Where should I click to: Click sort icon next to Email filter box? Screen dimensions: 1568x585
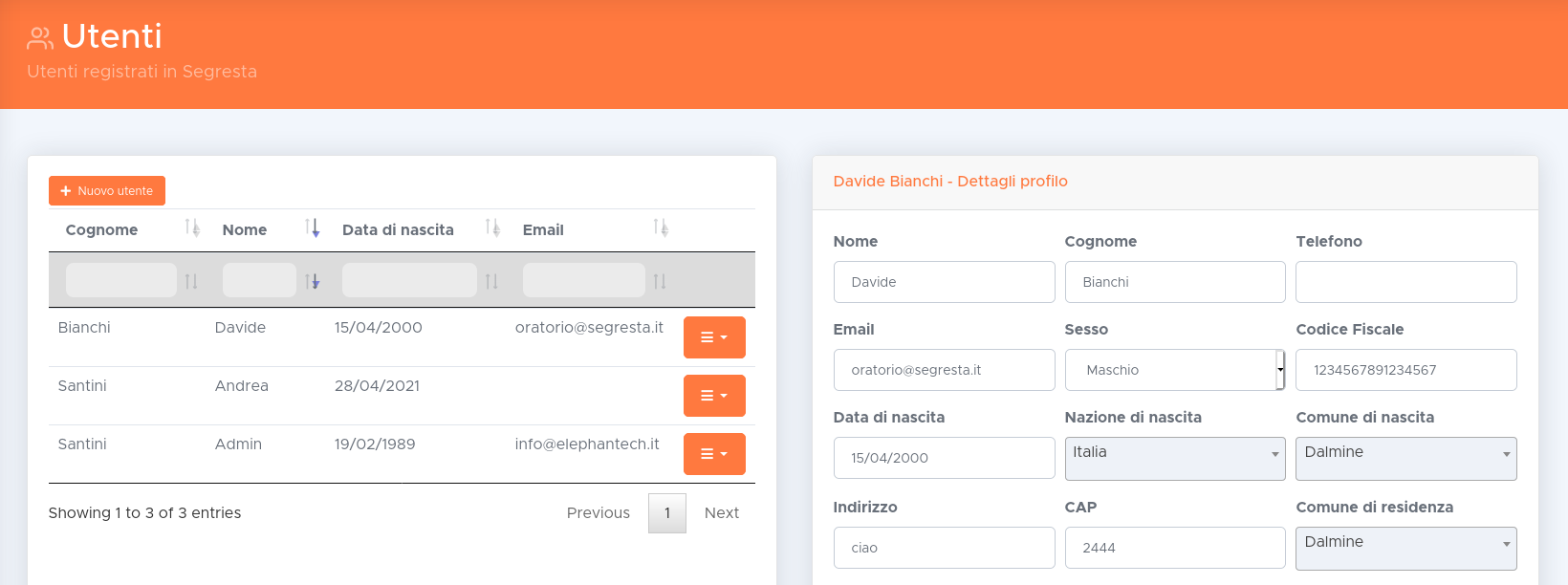(x=660, y=281)
